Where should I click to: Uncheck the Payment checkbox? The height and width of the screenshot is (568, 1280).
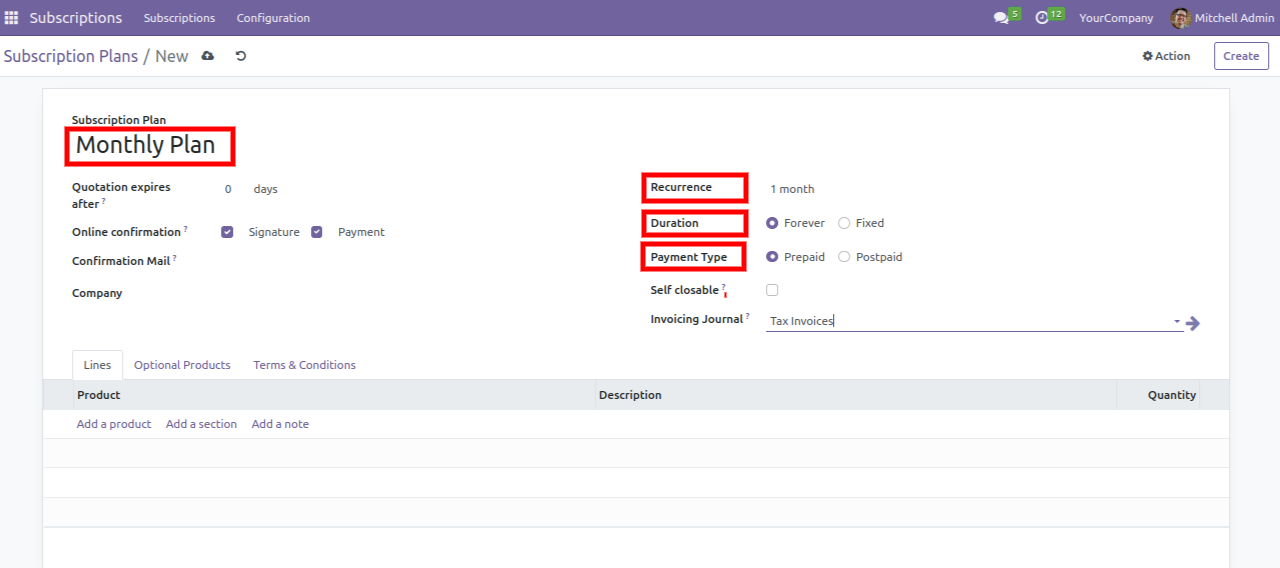coord(317,232)
